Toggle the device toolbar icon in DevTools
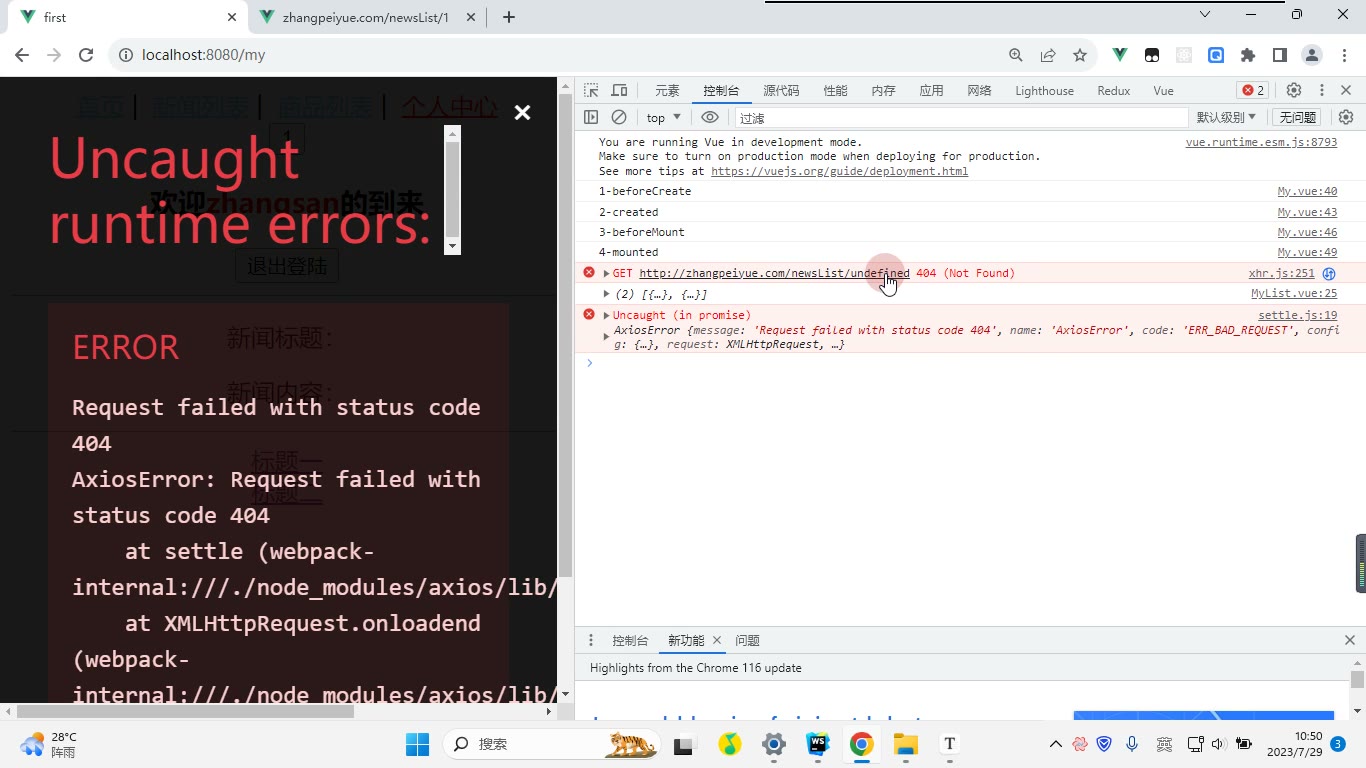This screenshot has height=768, width=1366. point(619,90)
